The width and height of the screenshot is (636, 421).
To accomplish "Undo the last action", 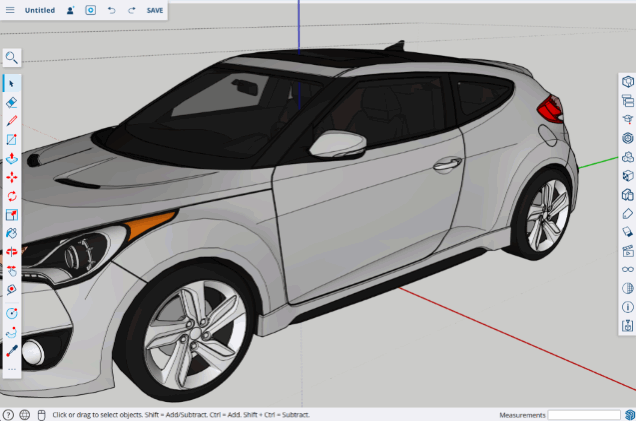I will point(110,10).
